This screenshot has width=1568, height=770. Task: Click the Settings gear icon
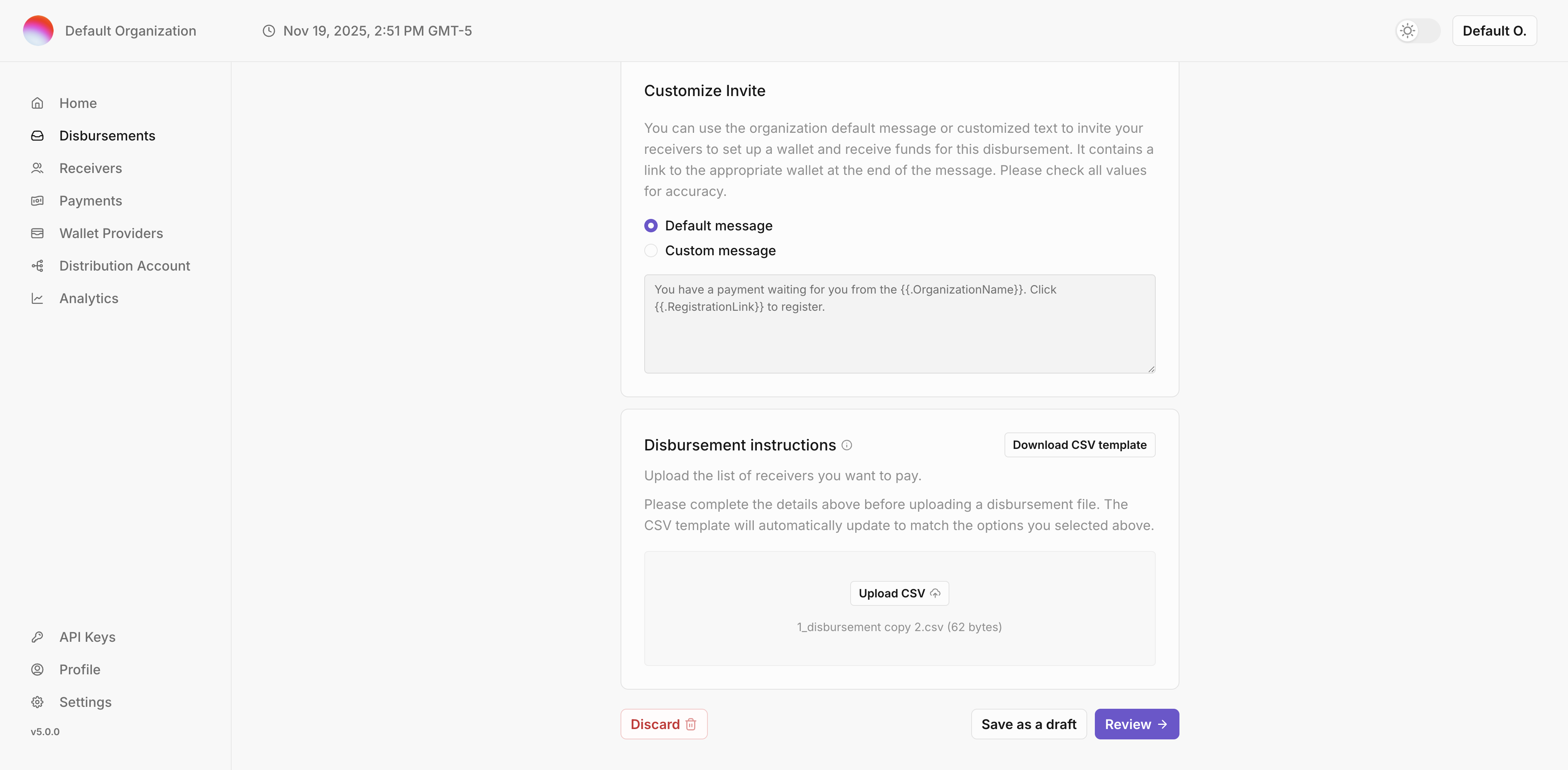pos(37,702)
